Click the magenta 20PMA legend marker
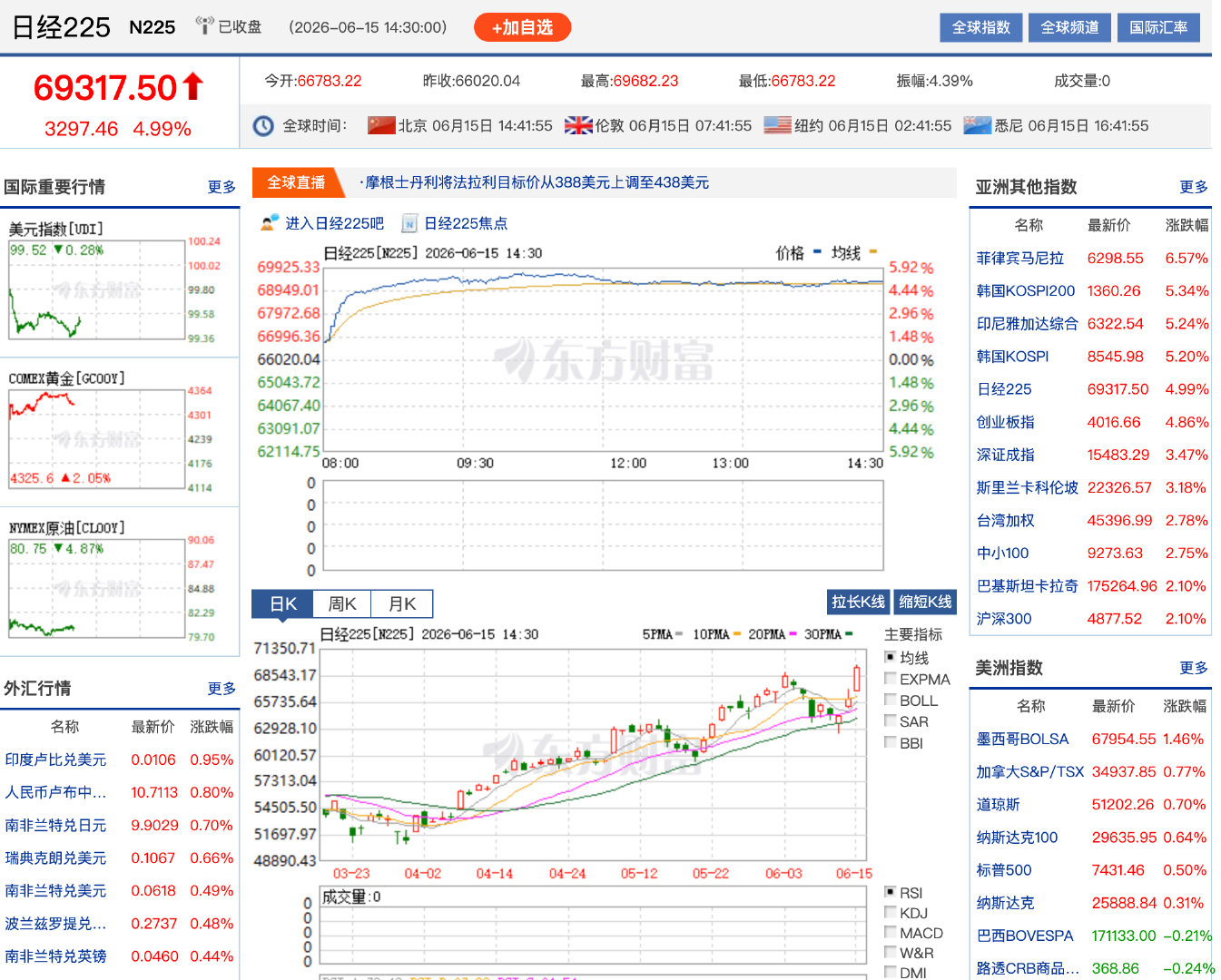The image size is (1221, 980). pos(793,634)
